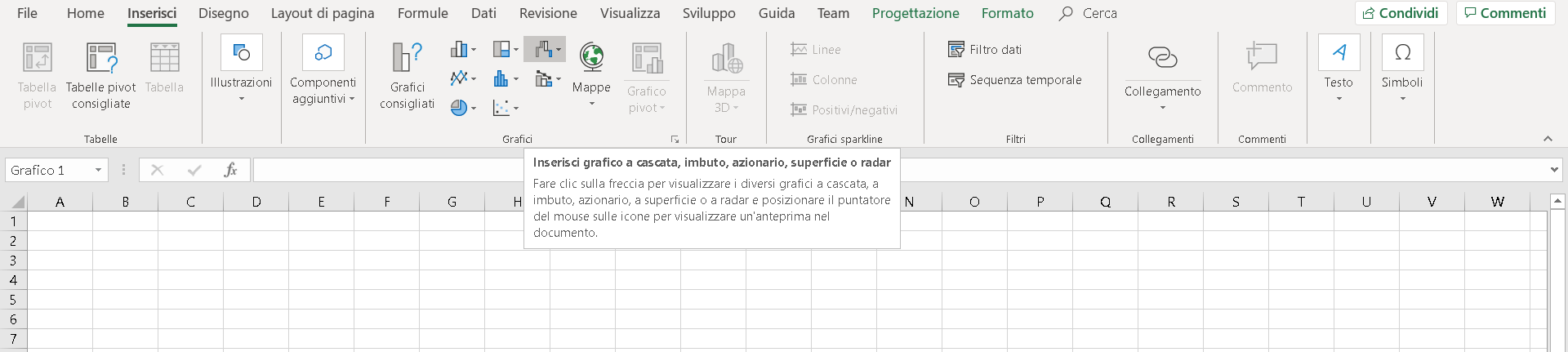This screenshot has height=352, width=1568.
Task: Insert a pie or doughnut chart
Action: (463, 108)
